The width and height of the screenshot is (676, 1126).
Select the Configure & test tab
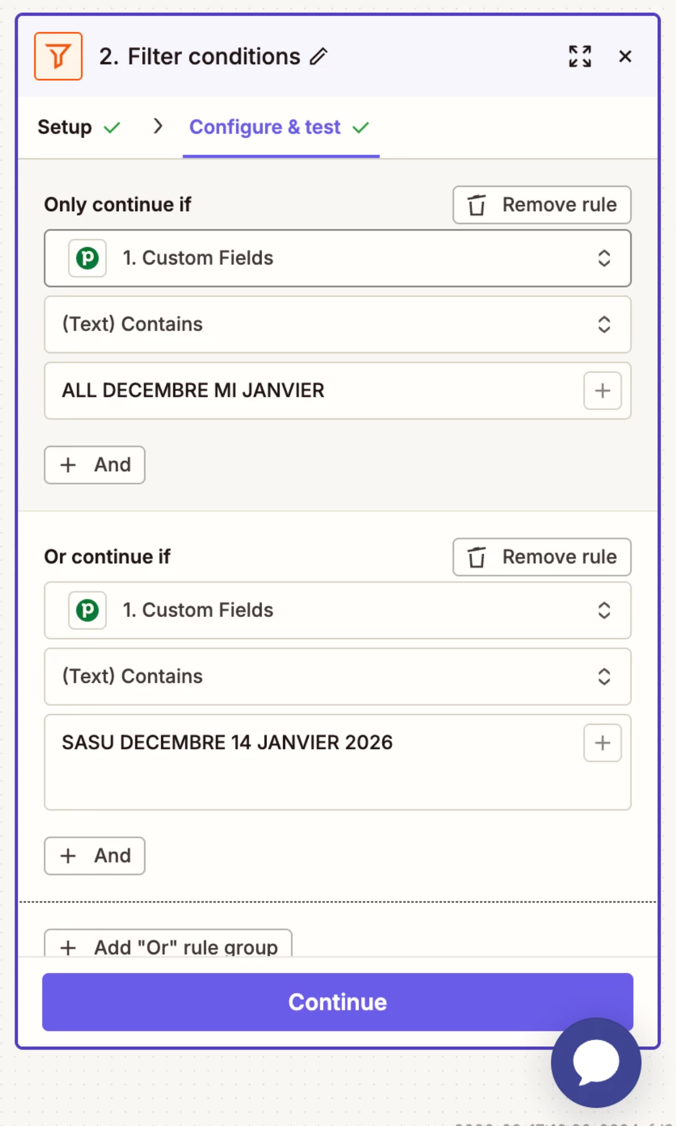click(x=279, y=127)
